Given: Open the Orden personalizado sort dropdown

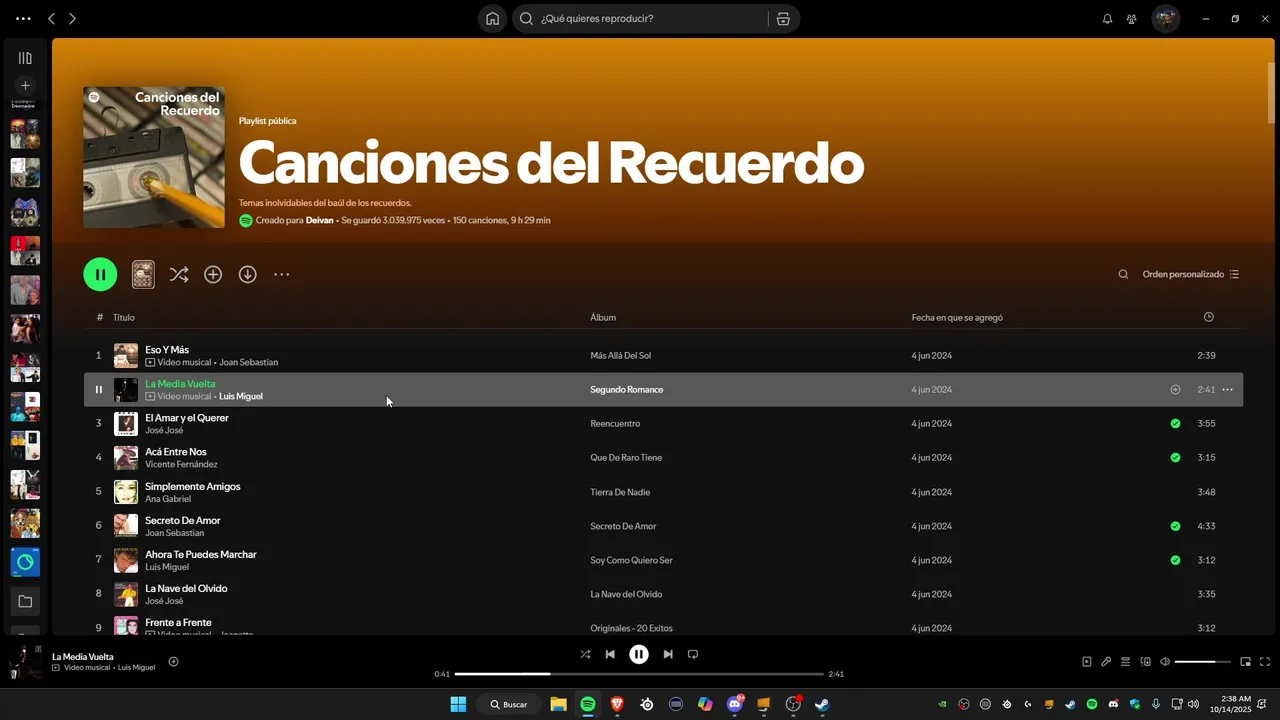Looking at the screenshot, I should click(x=1191, y=274).
